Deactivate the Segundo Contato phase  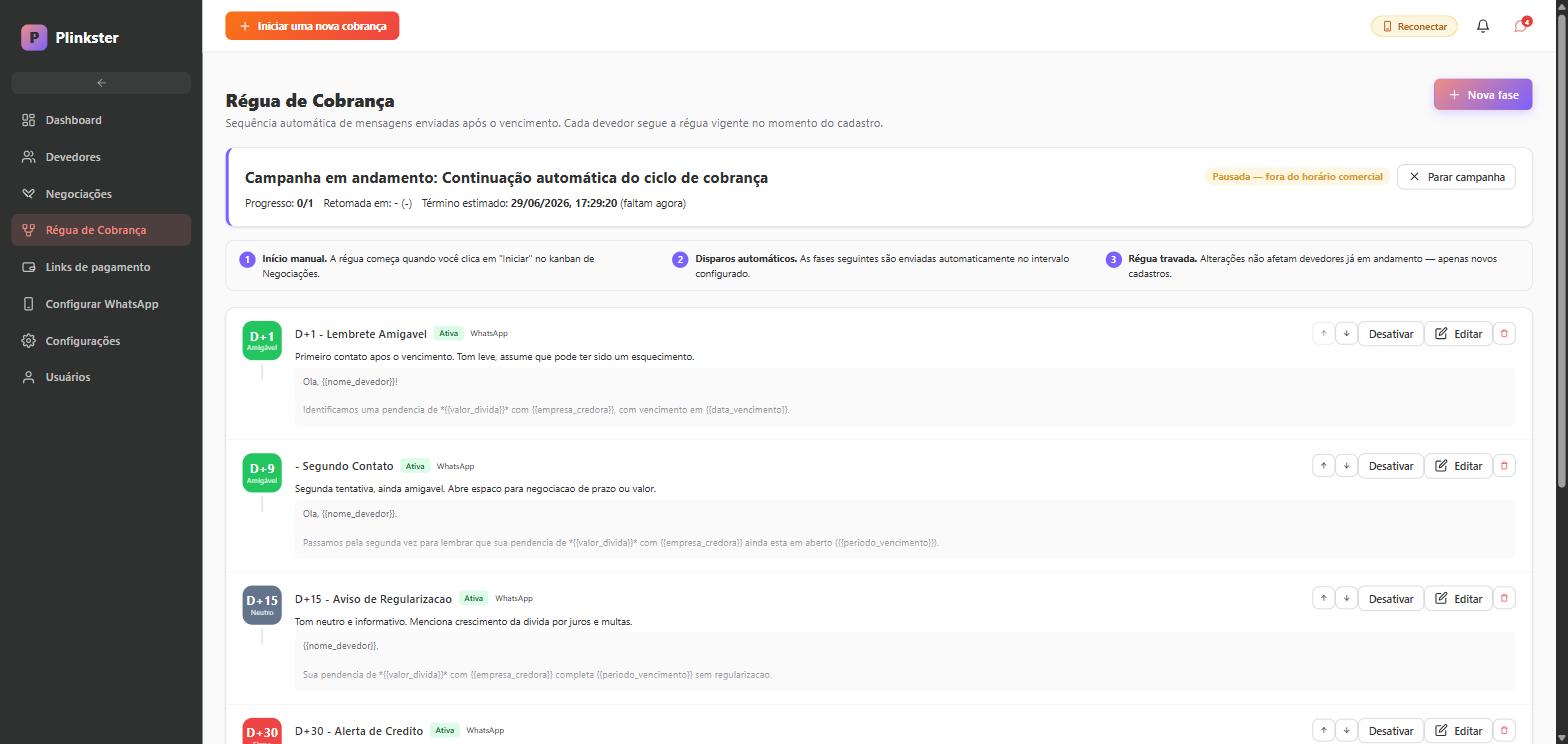[1390, 466]
